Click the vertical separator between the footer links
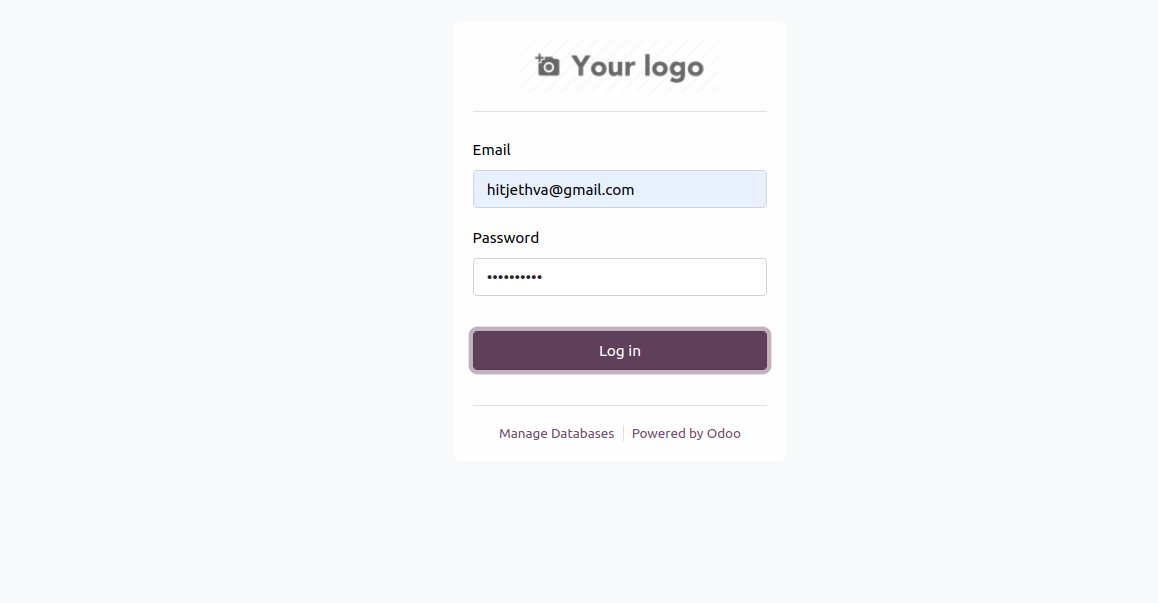Screen dimensions: 1158x603 [623, 434]
